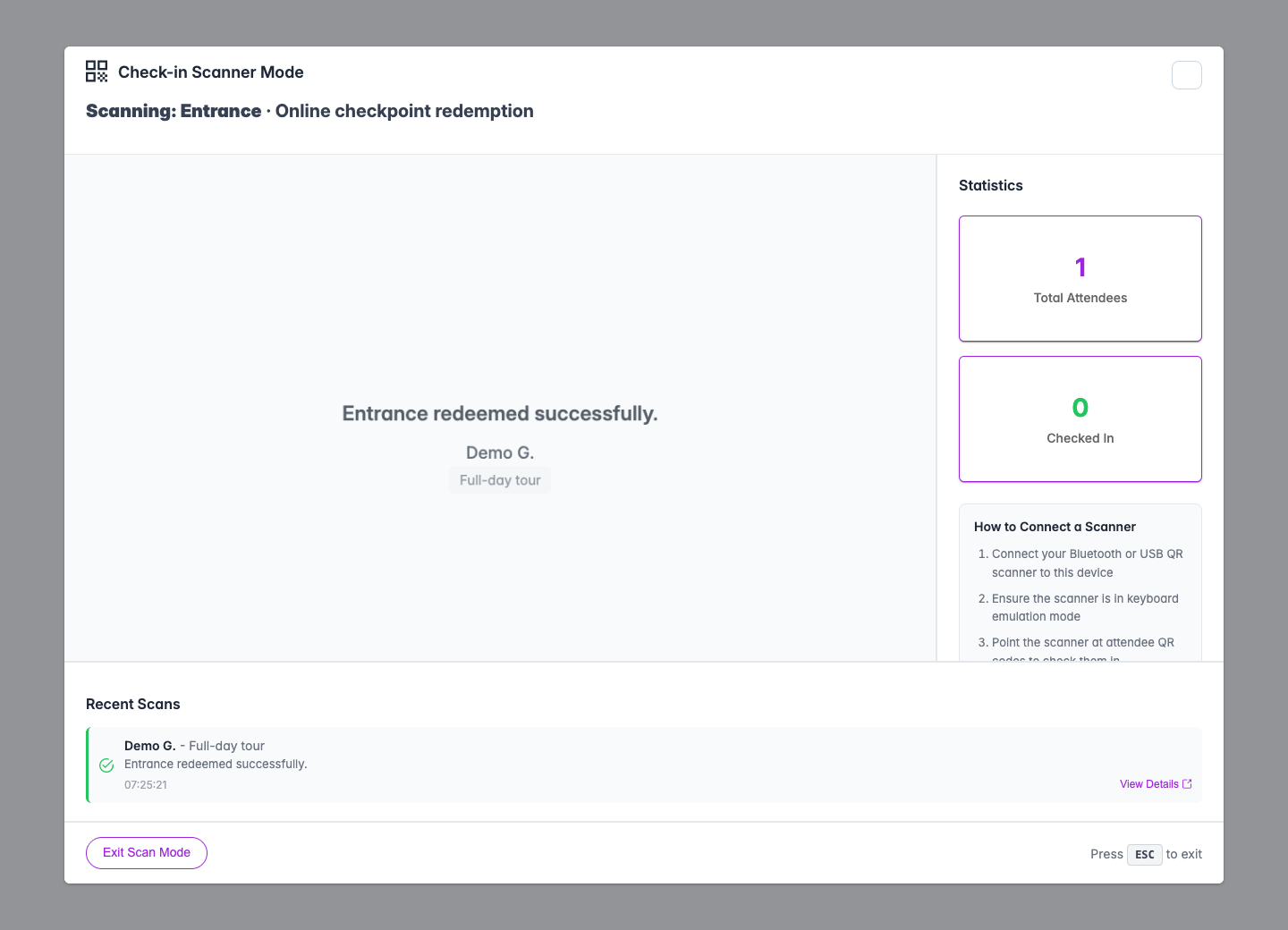Click the external link icon next to View Details

1187,784
